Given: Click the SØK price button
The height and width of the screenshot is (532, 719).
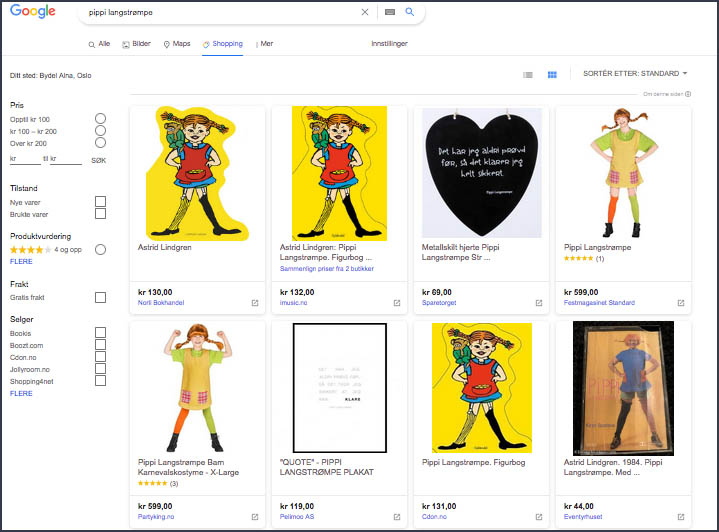Looking at the screenshot, I should coord(99,161).
